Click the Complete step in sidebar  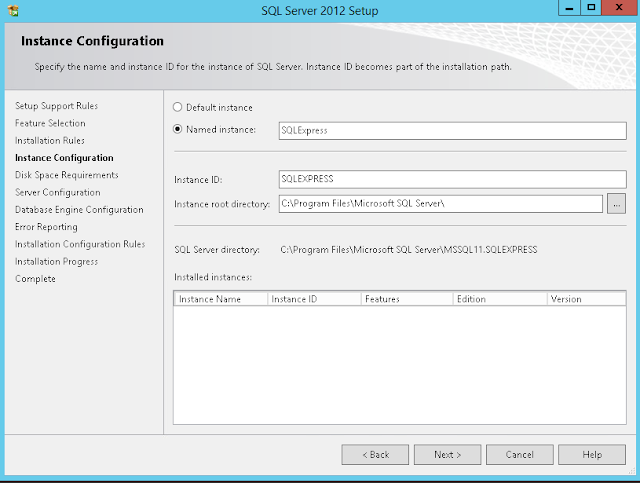(35, 279)
